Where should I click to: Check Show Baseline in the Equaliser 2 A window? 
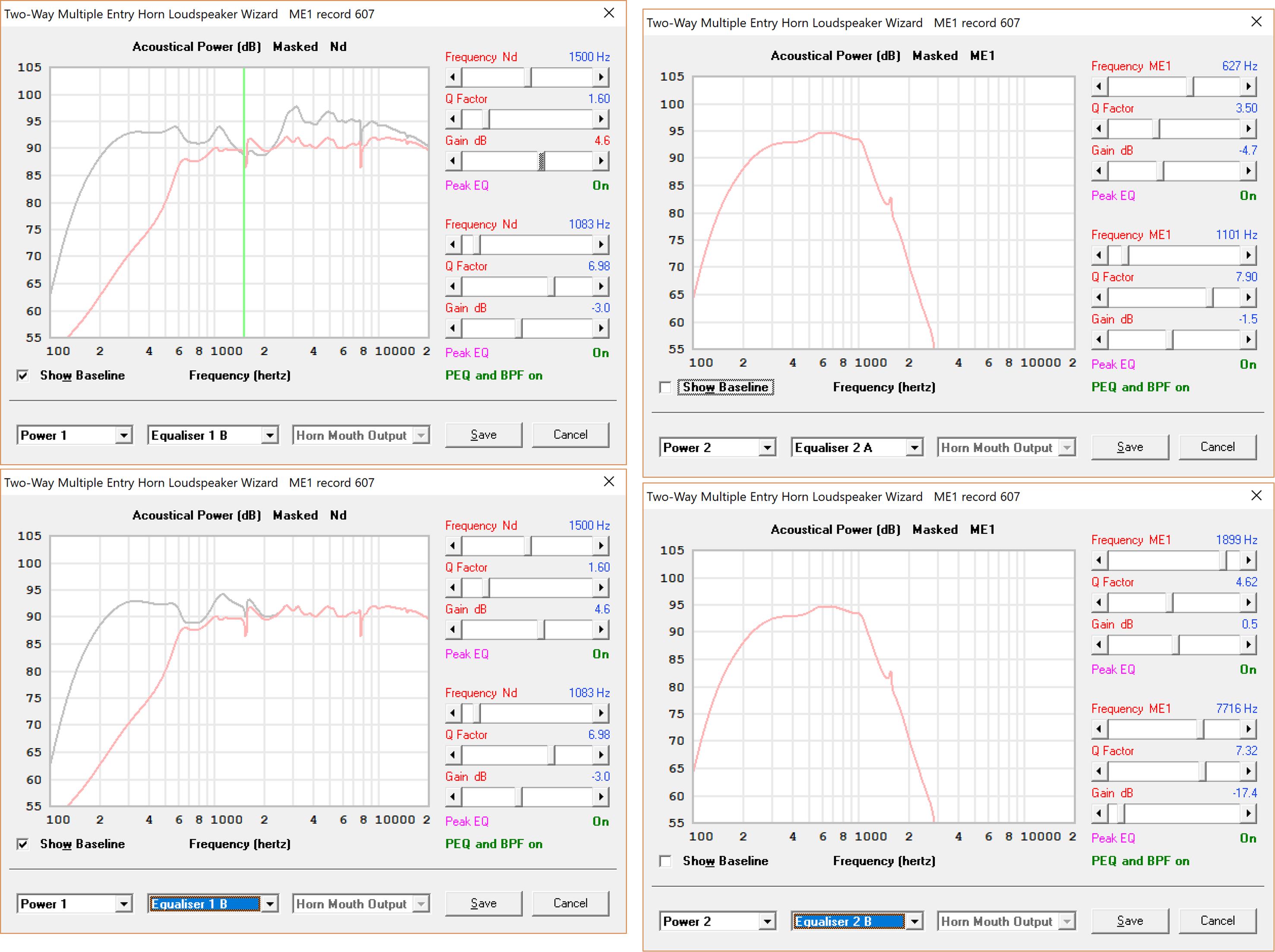pyautogui.click(x=665, y=387)
